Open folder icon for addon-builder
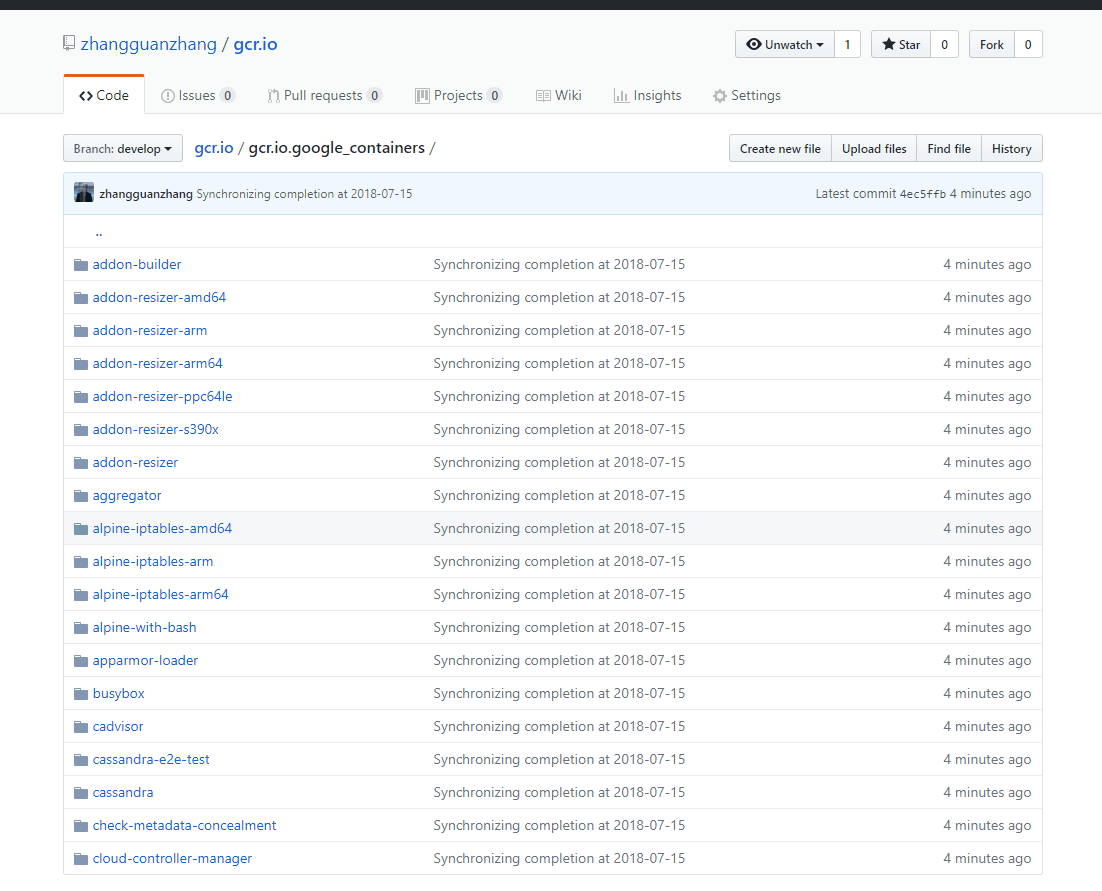 [x=81, y=265]
